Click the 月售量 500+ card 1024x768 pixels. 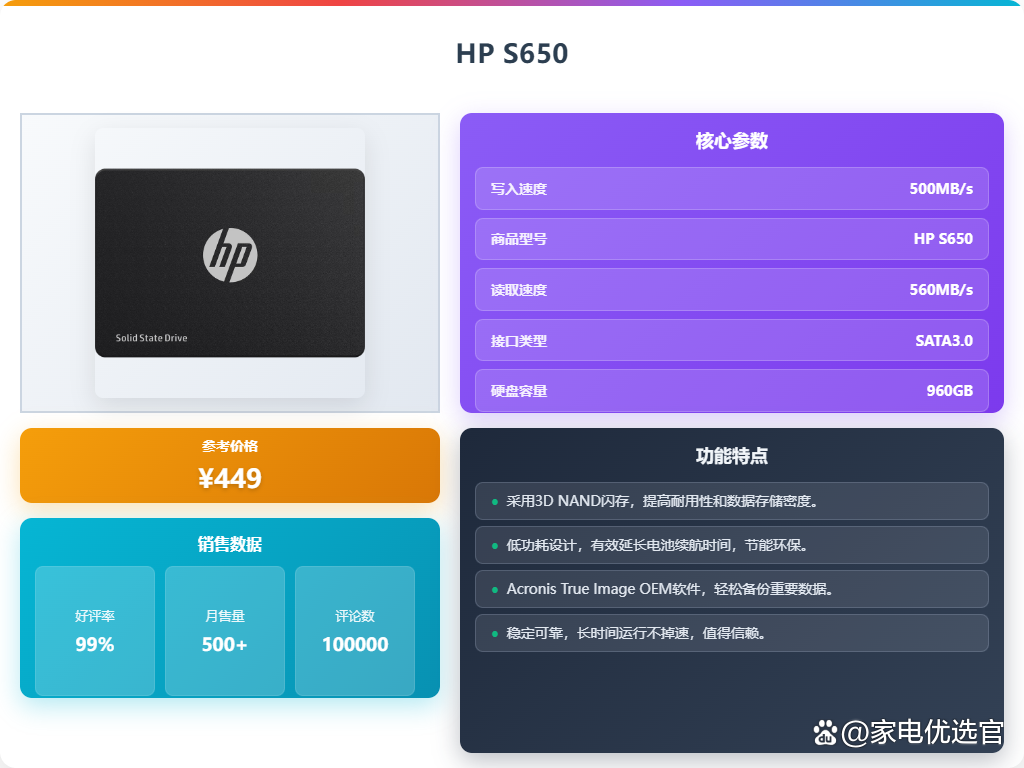click(x=225, y=631)
